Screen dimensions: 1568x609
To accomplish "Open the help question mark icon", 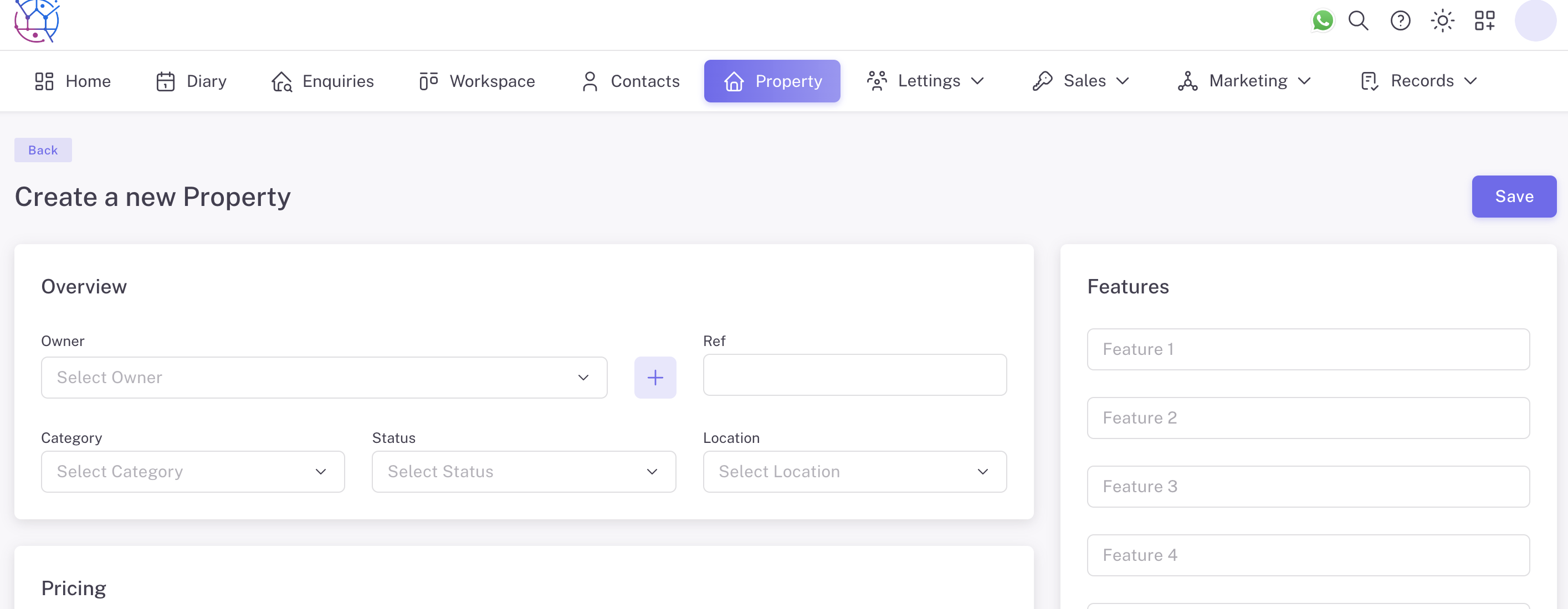I will click(x=1400, y=20).
